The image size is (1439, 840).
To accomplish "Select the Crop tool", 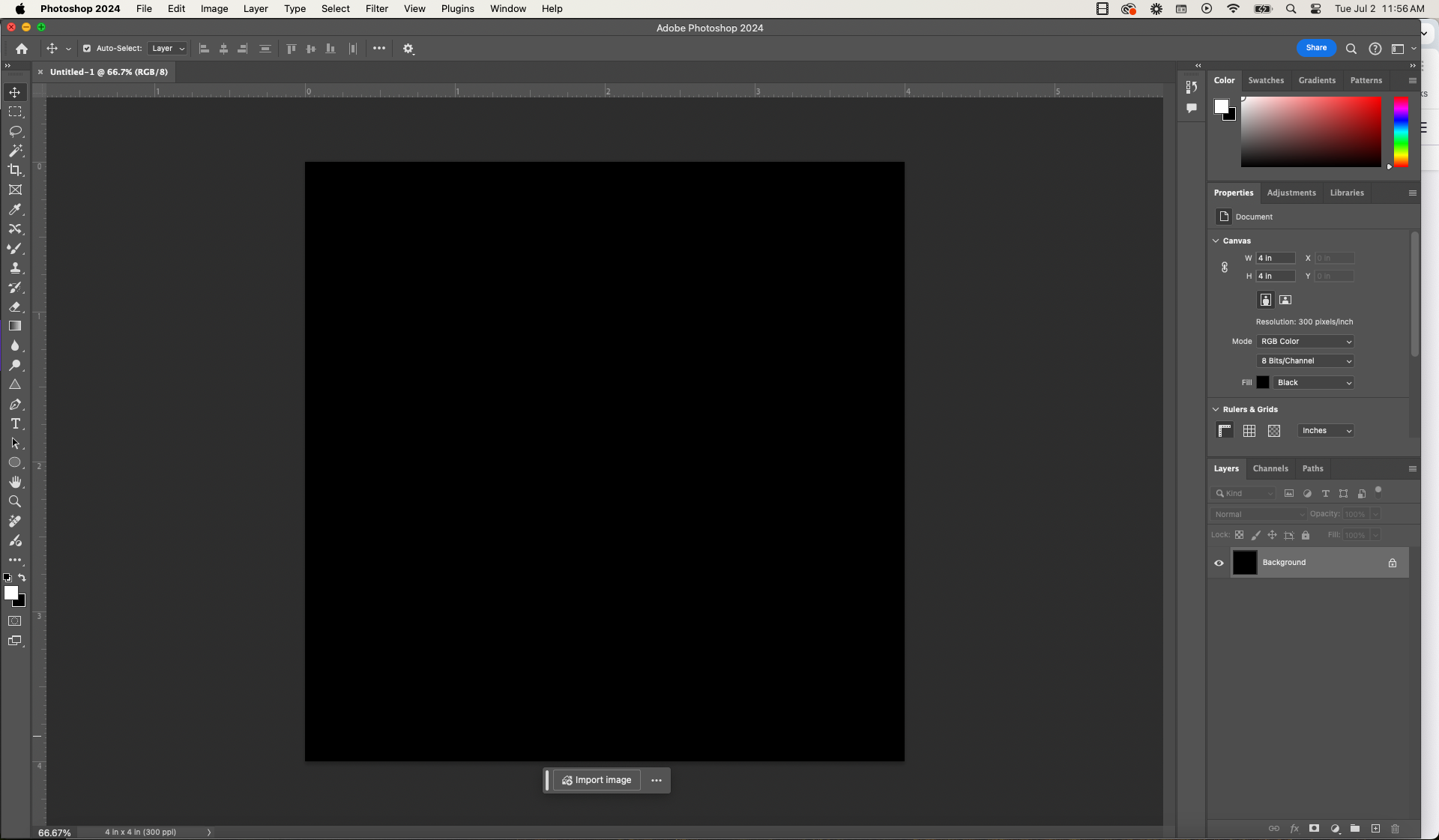I will [x=15, y=170].
